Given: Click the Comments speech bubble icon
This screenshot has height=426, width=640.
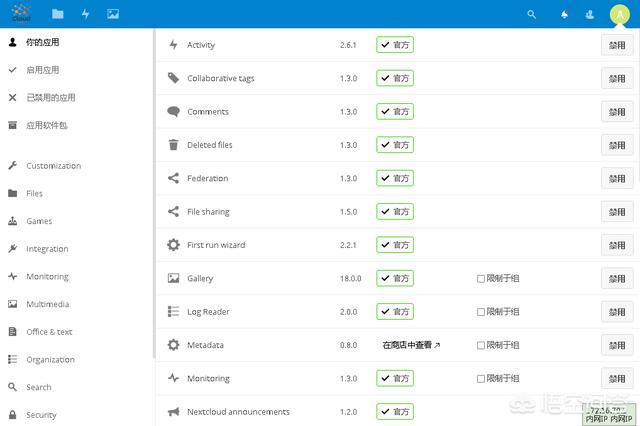Looking at the screenshot, I should click(173, 111).
